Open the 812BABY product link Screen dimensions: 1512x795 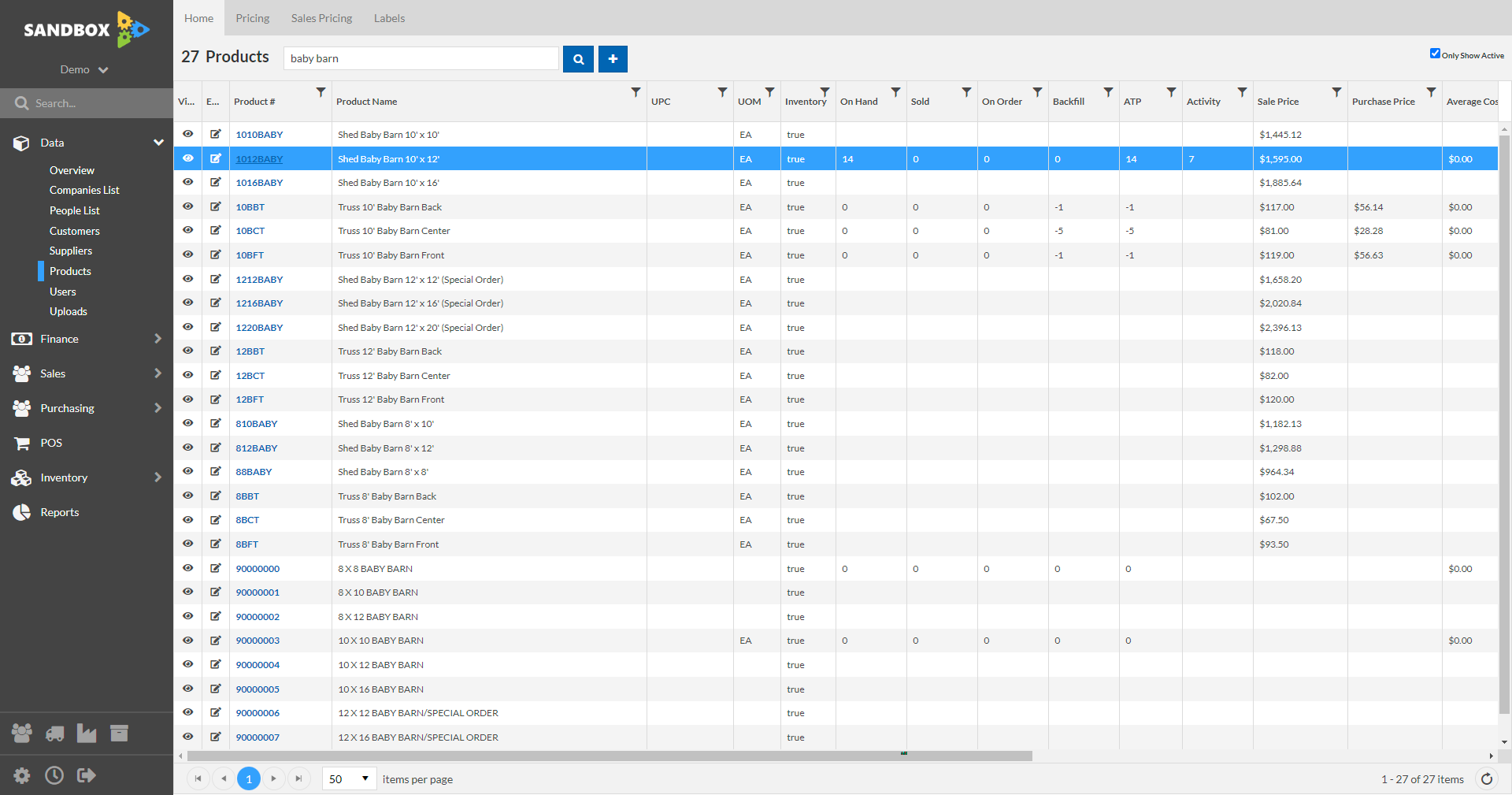(x=257, y=448)
